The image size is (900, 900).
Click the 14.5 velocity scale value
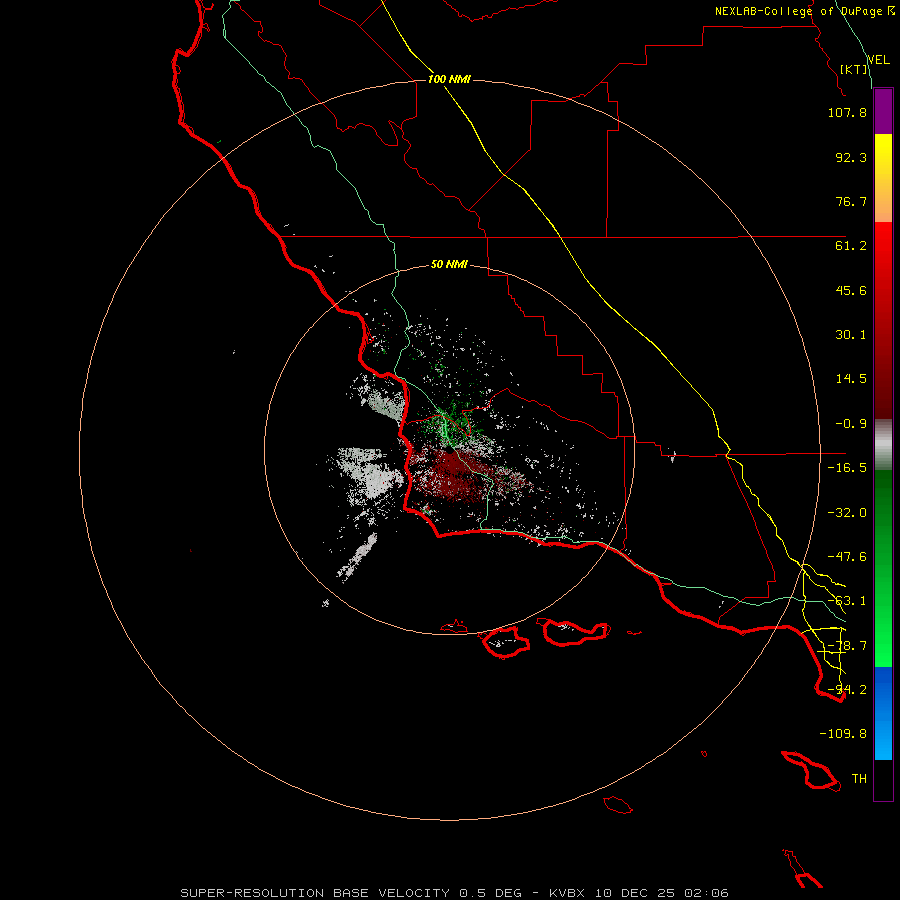click(x=851, y=379)
